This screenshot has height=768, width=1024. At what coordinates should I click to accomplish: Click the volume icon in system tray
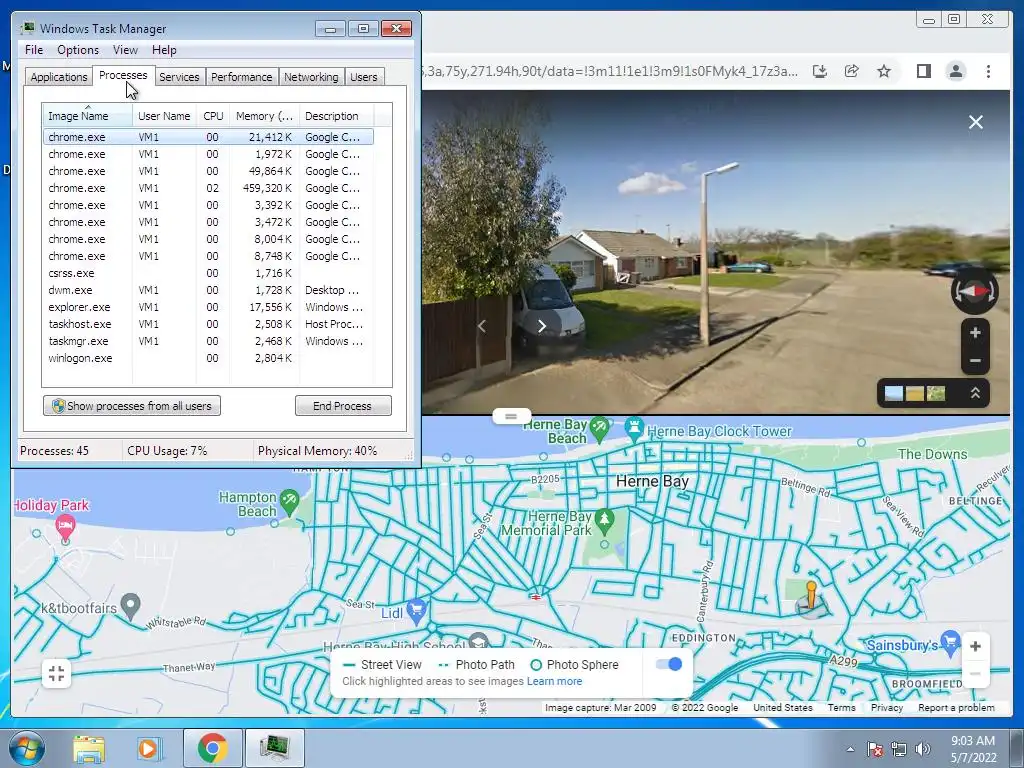point(922,749)
